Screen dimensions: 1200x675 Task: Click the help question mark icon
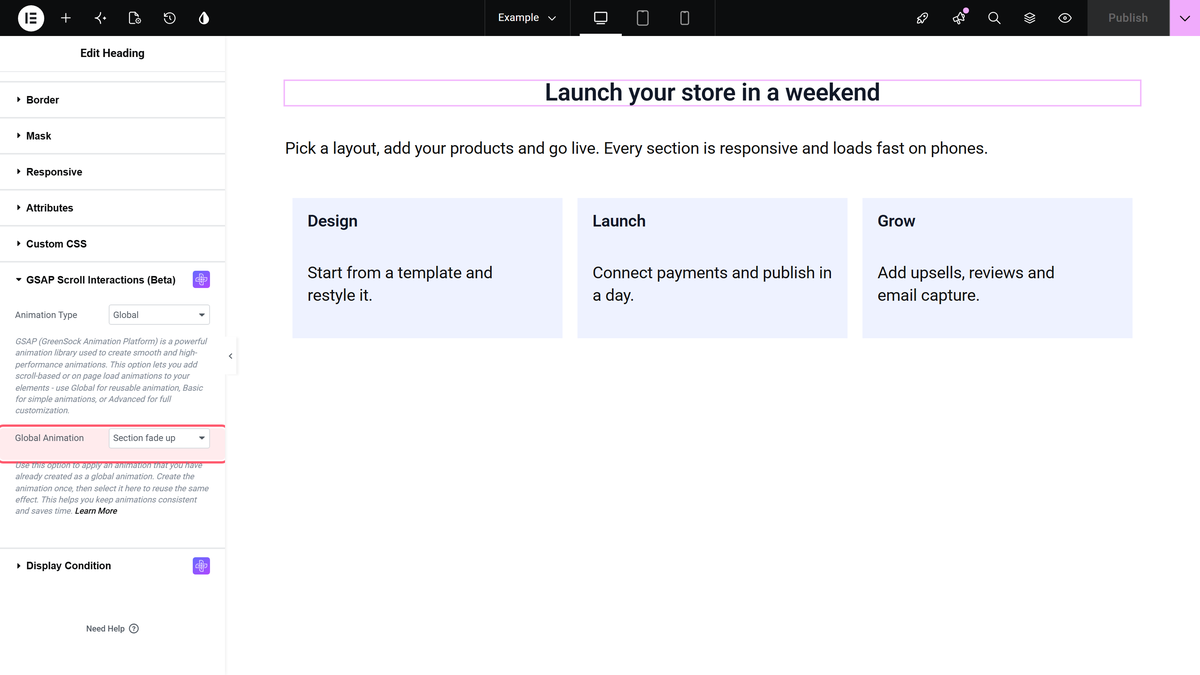[134, 629]
